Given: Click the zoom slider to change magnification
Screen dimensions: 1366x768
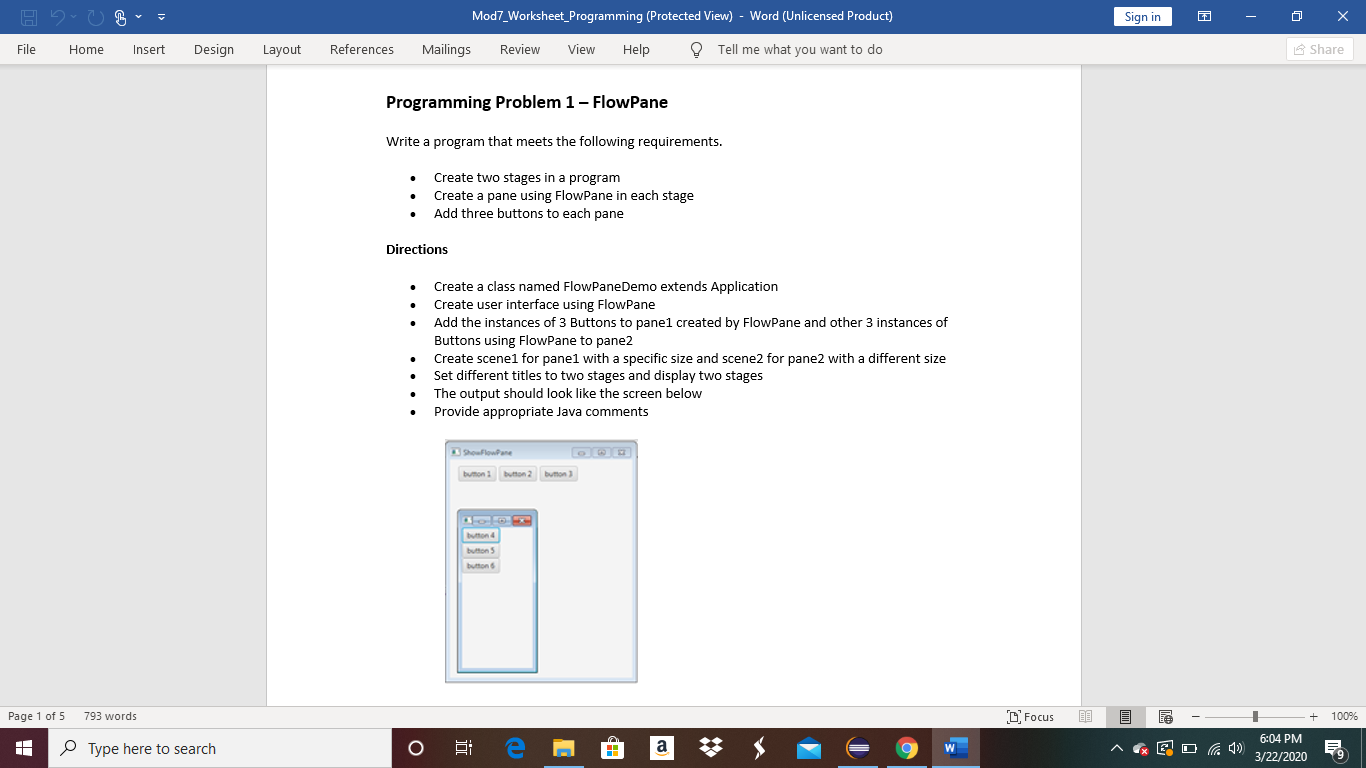Looking at the screenshot, I should click(x=1253, y=716).
